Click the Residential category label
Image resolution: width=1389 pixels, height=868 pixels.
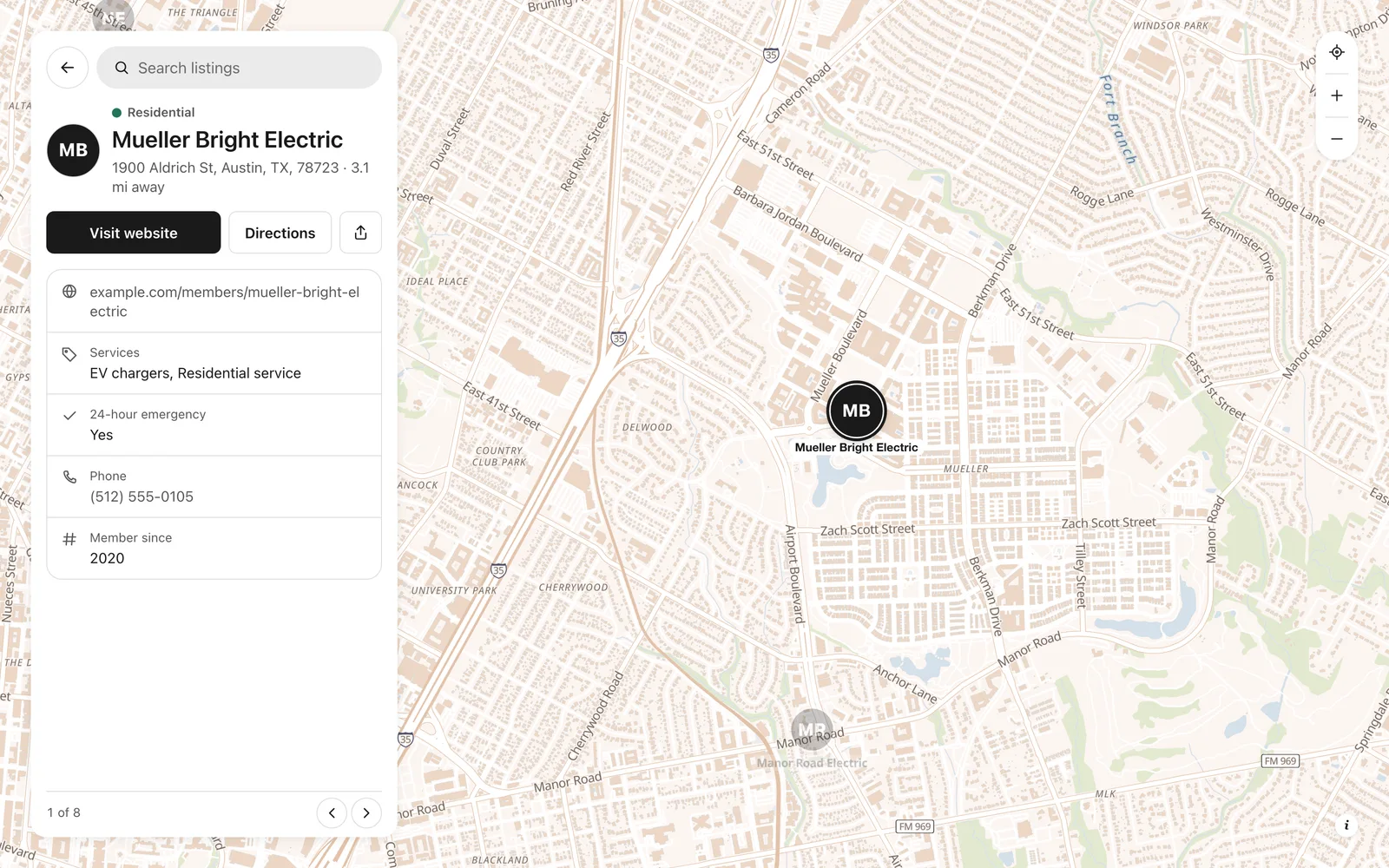[161, 113]
